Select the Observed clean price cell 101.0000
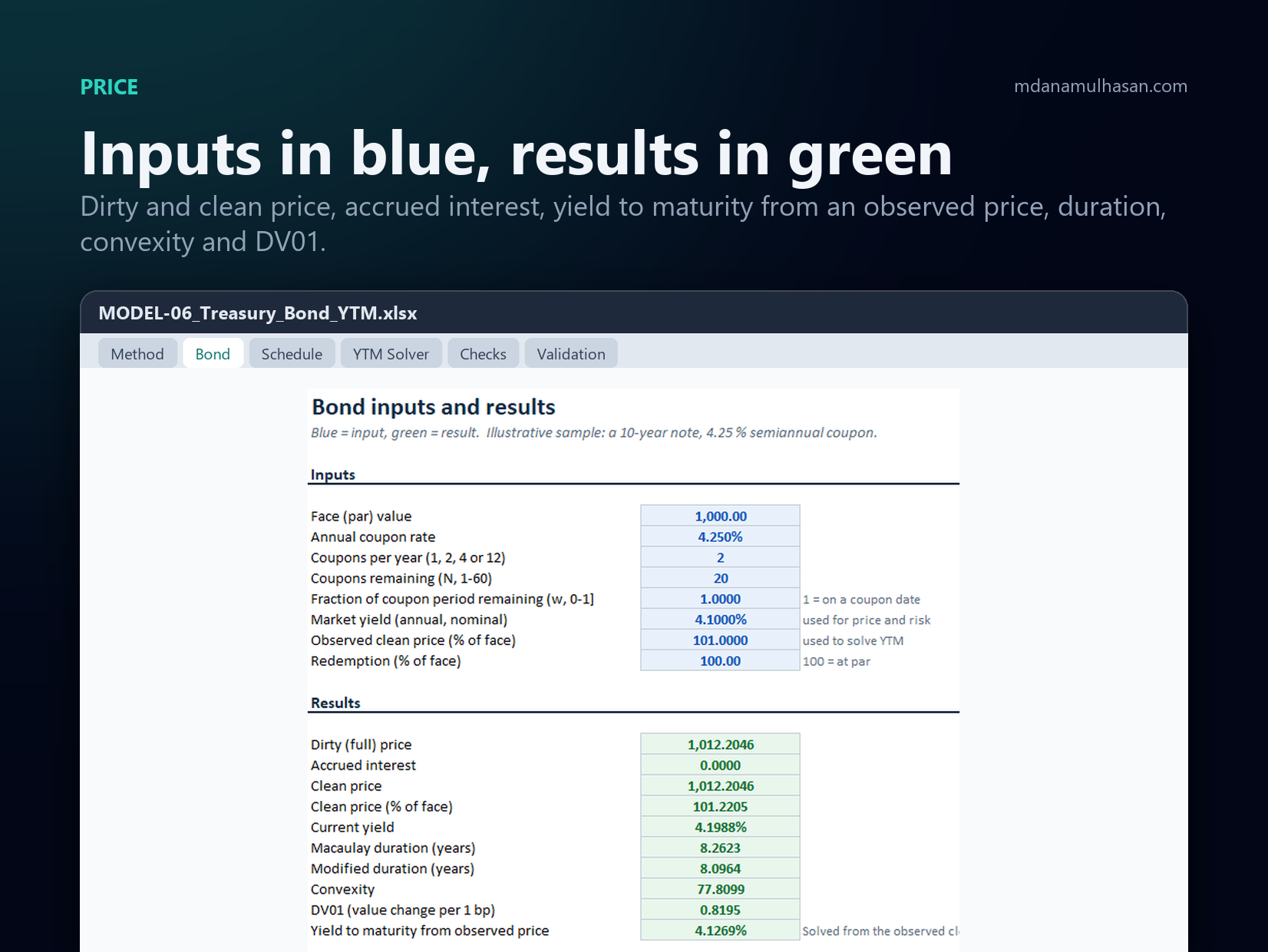 [x=720, y=640]
